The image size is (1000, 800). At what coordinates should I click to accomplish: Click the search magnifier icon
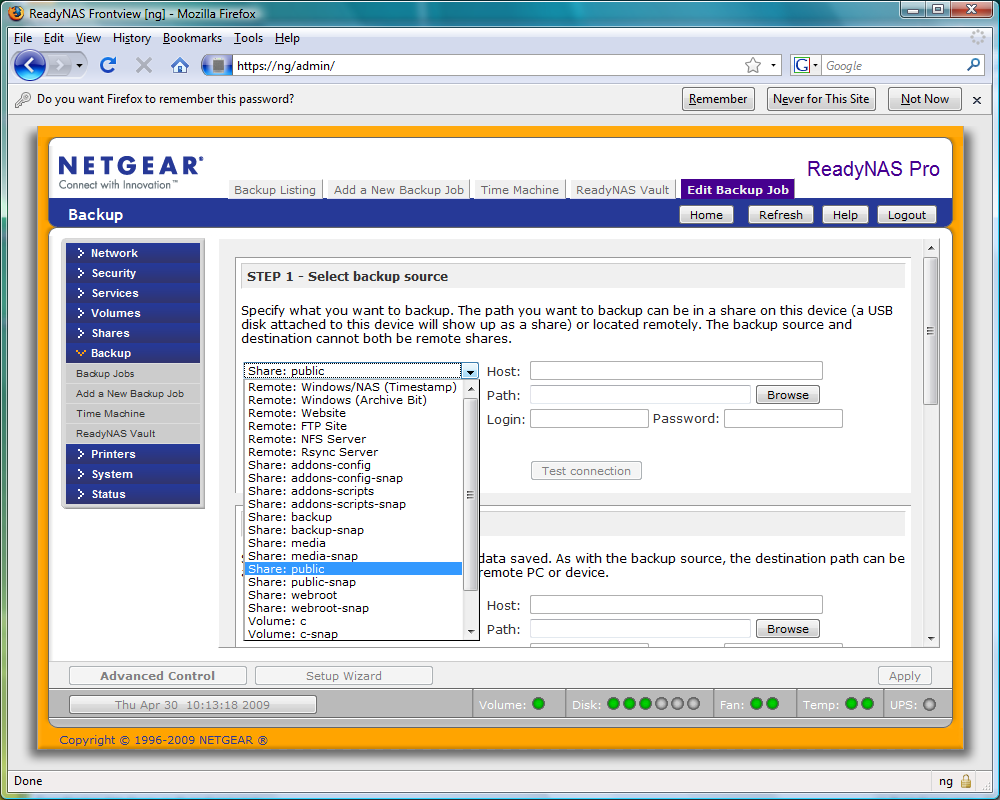pos(973,65)
